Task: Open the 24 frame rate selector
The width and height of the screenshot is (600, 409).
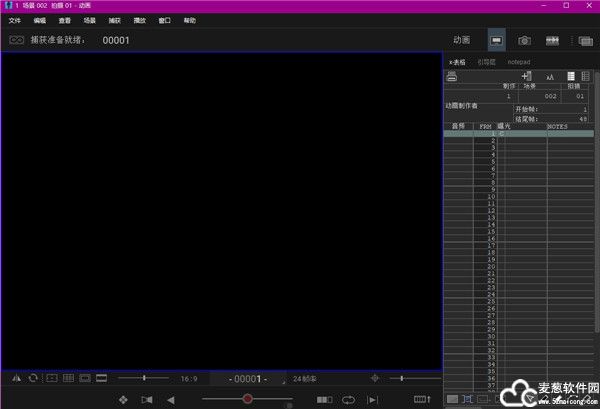Action: point(304,379)
